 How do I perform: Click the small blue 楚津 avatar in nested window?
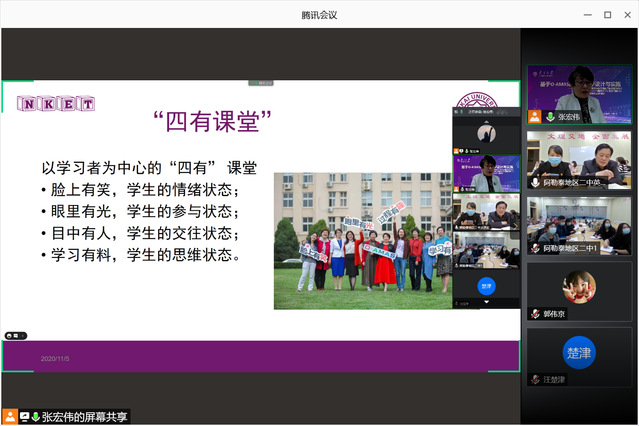point(486,284)
